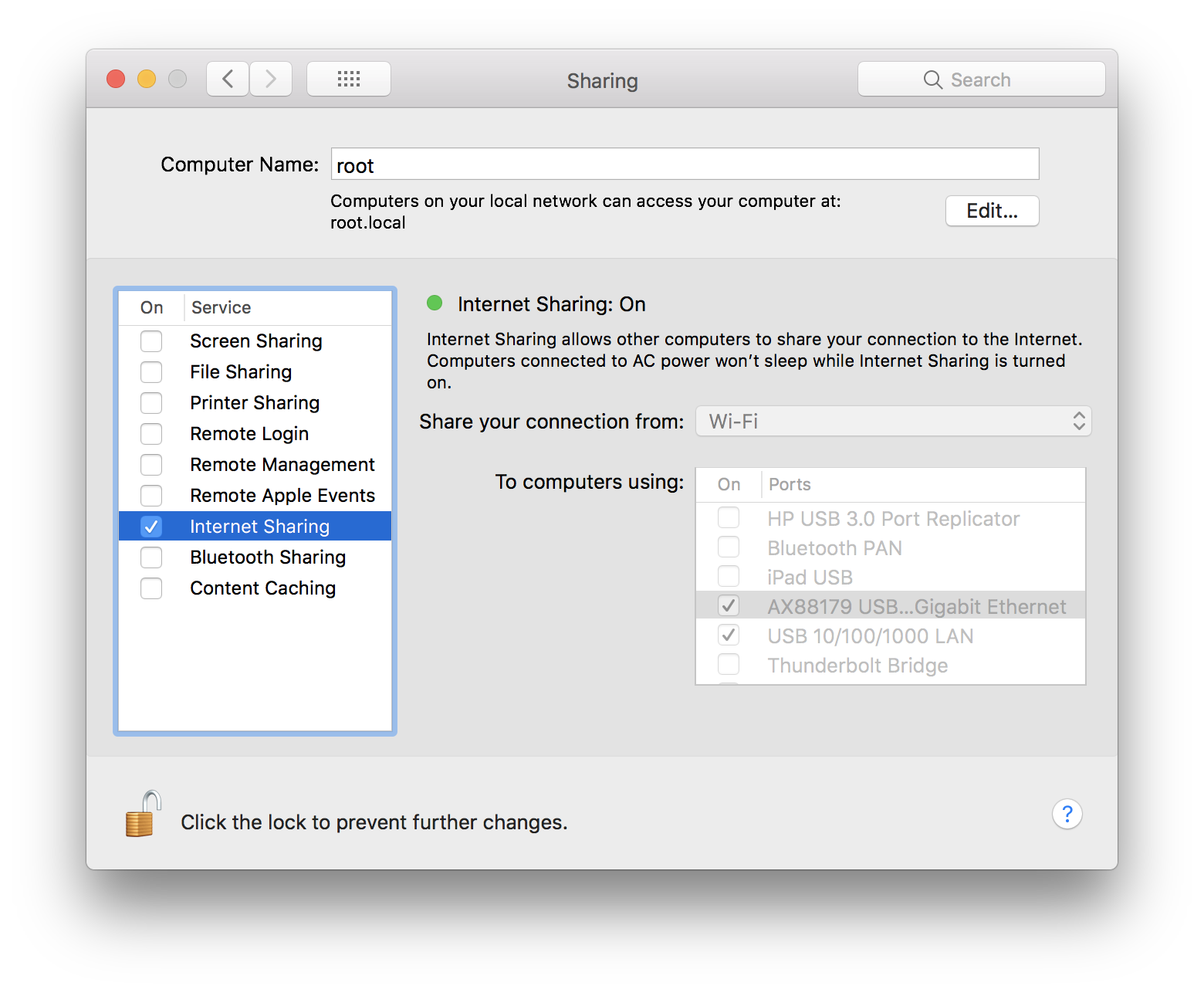
Task: Select the File Sharing service row
Action: pos(255,372)
